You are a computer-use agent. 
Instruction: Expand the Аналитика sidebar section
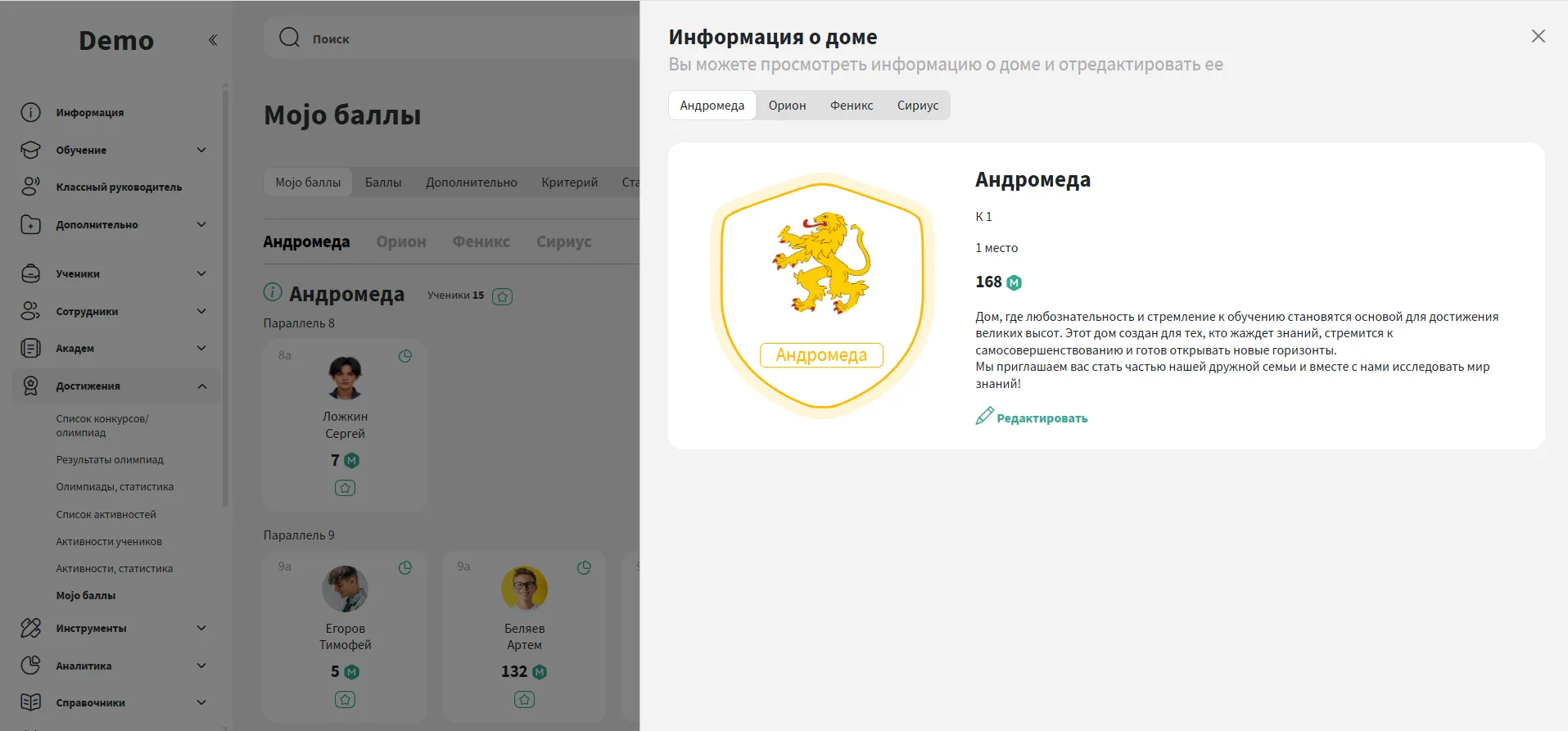point(201,666)
